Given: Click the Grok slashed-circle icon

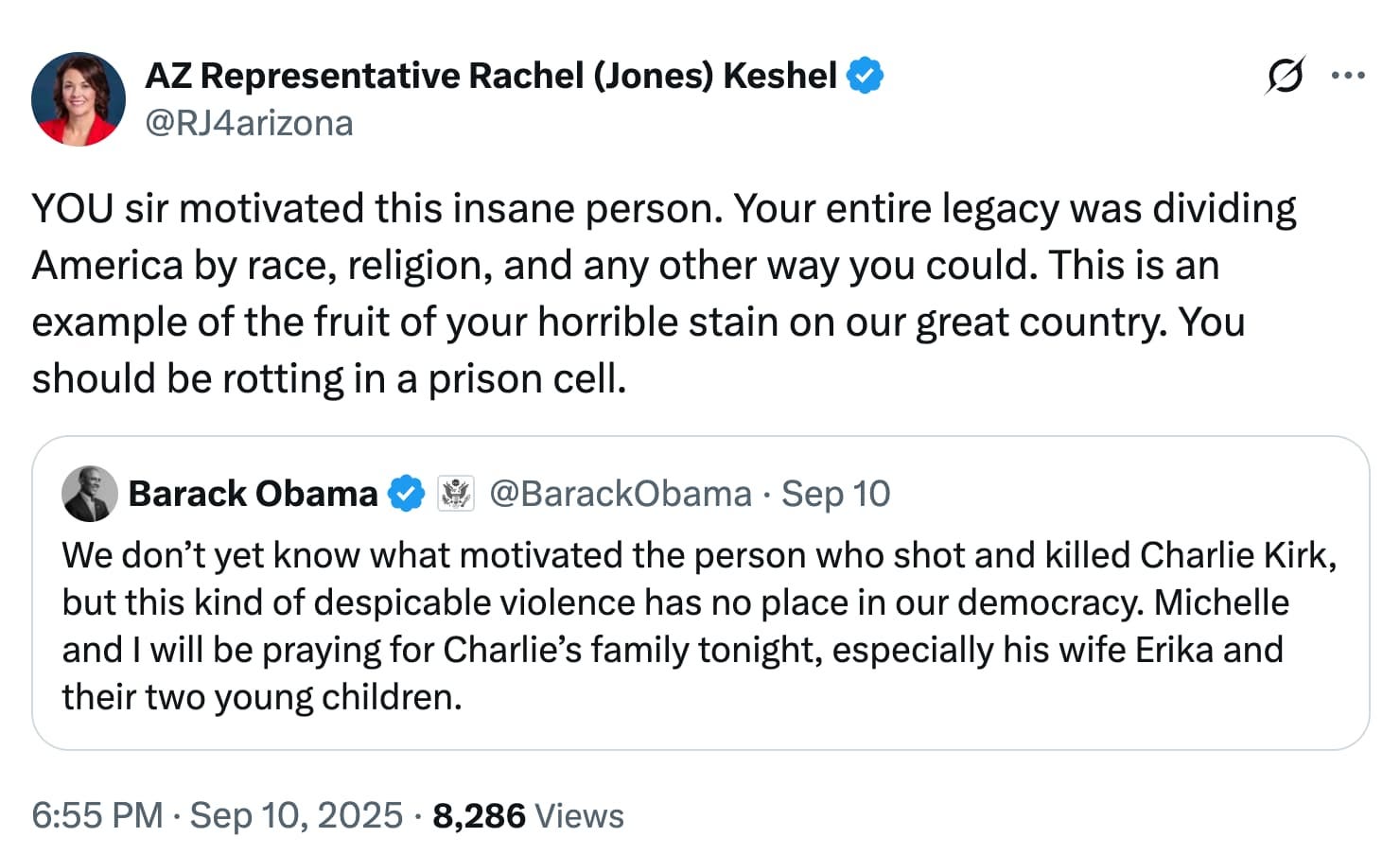Looking at the screenshot, I should (1285, 76).
